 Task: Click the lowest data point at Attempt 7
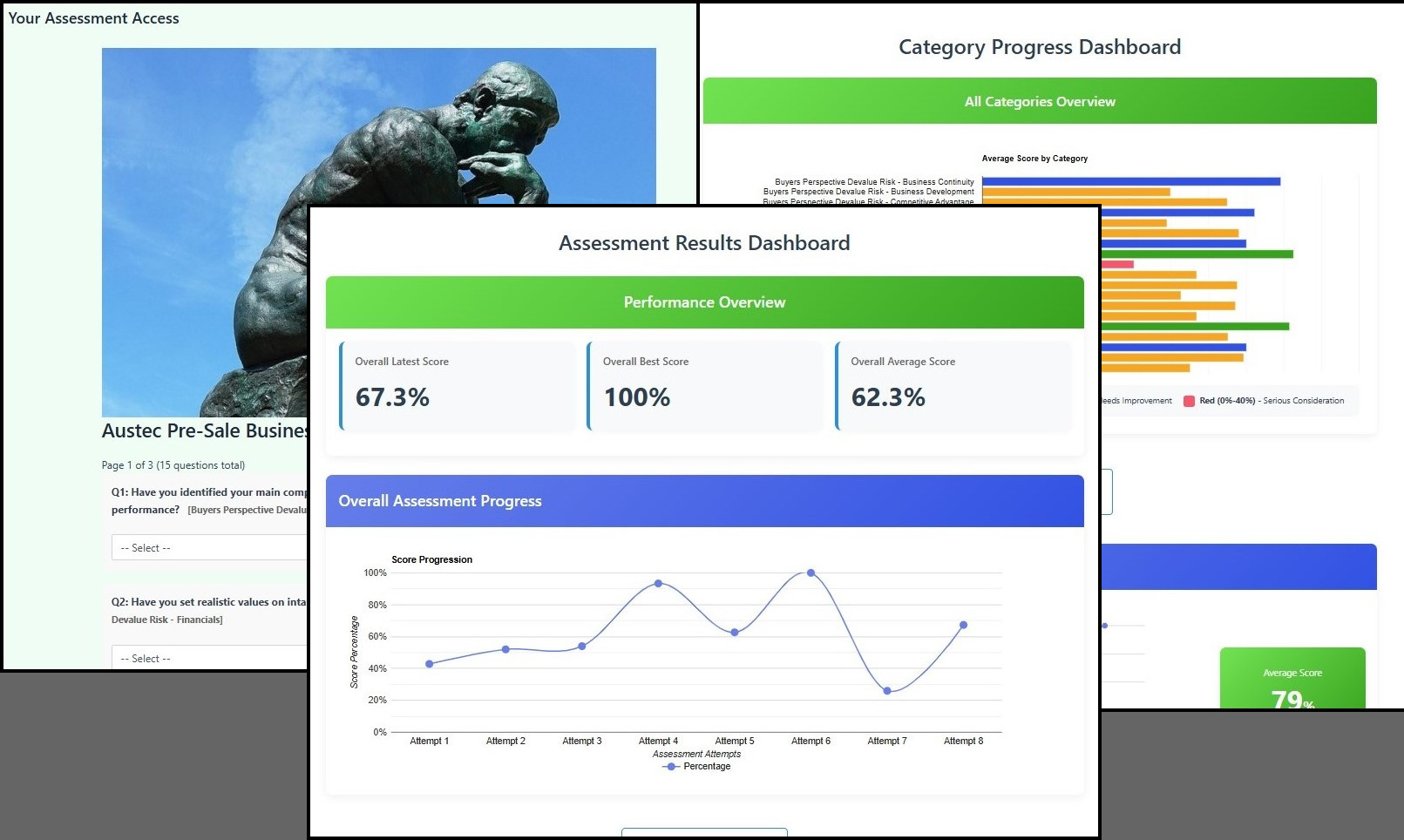pyautogui.click(x=886, y=691)
